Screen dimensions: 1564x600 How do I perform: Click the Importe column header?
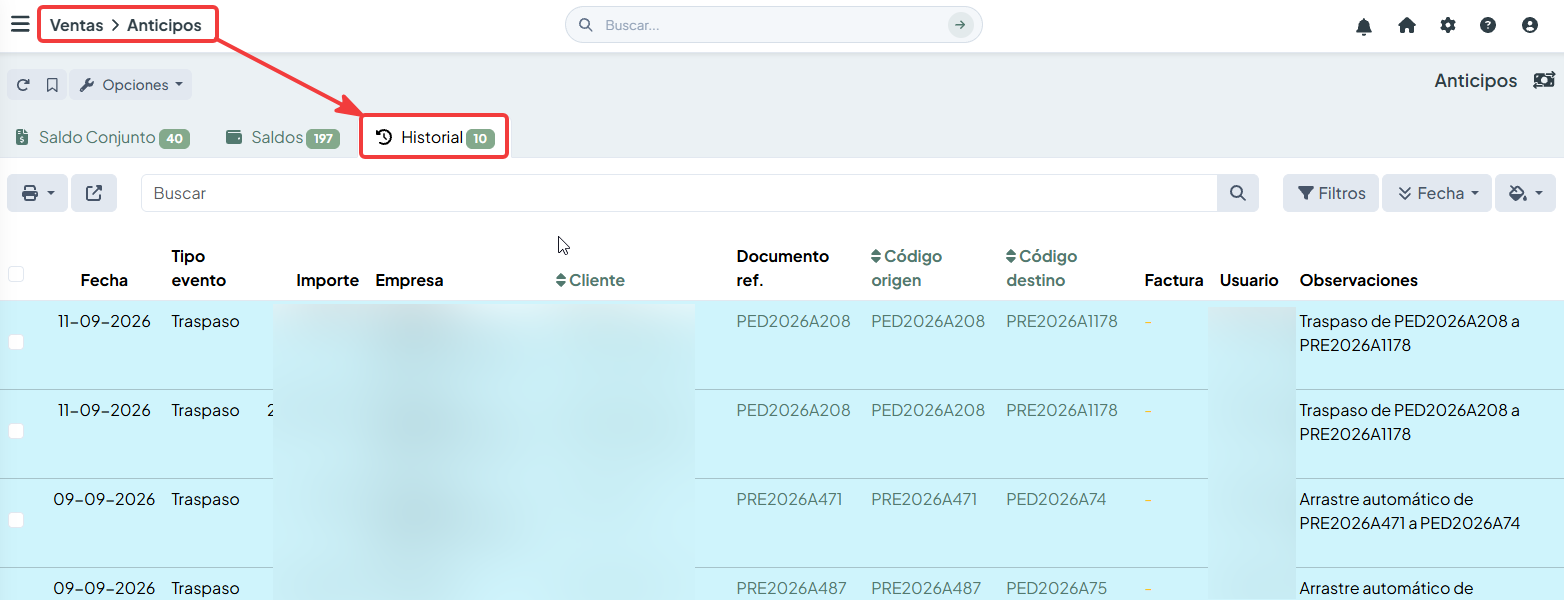(328, 281)
